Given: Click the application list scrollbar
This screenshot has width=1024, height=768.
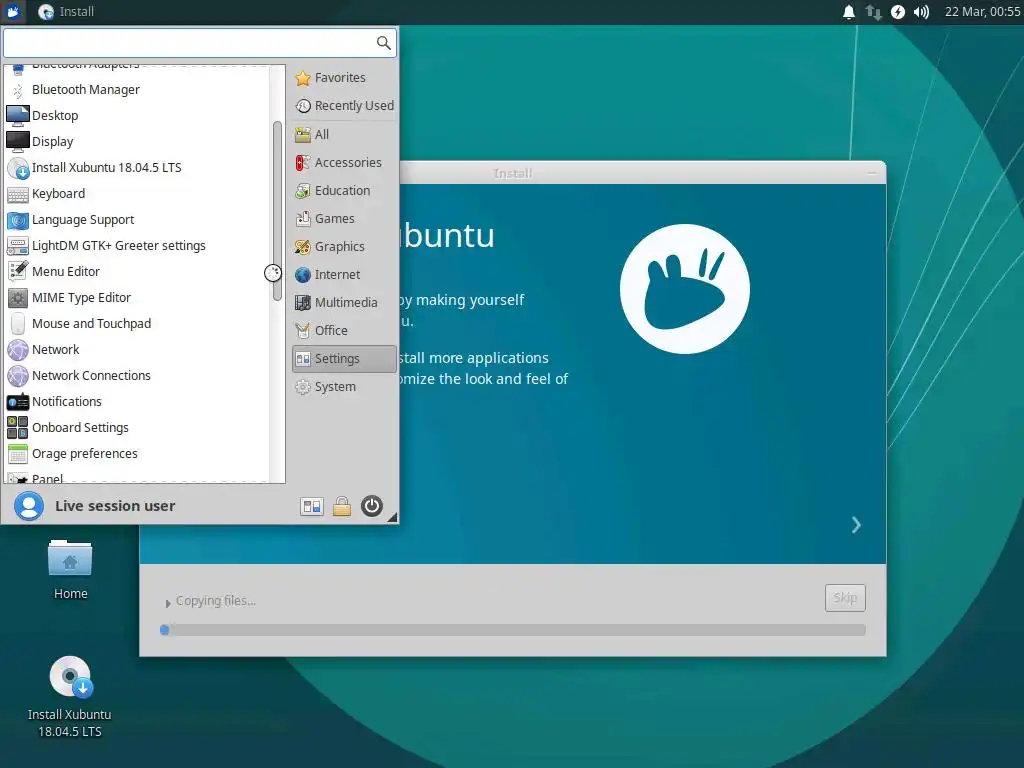Looking at the screenshot, I should click(x=278, y=212).
